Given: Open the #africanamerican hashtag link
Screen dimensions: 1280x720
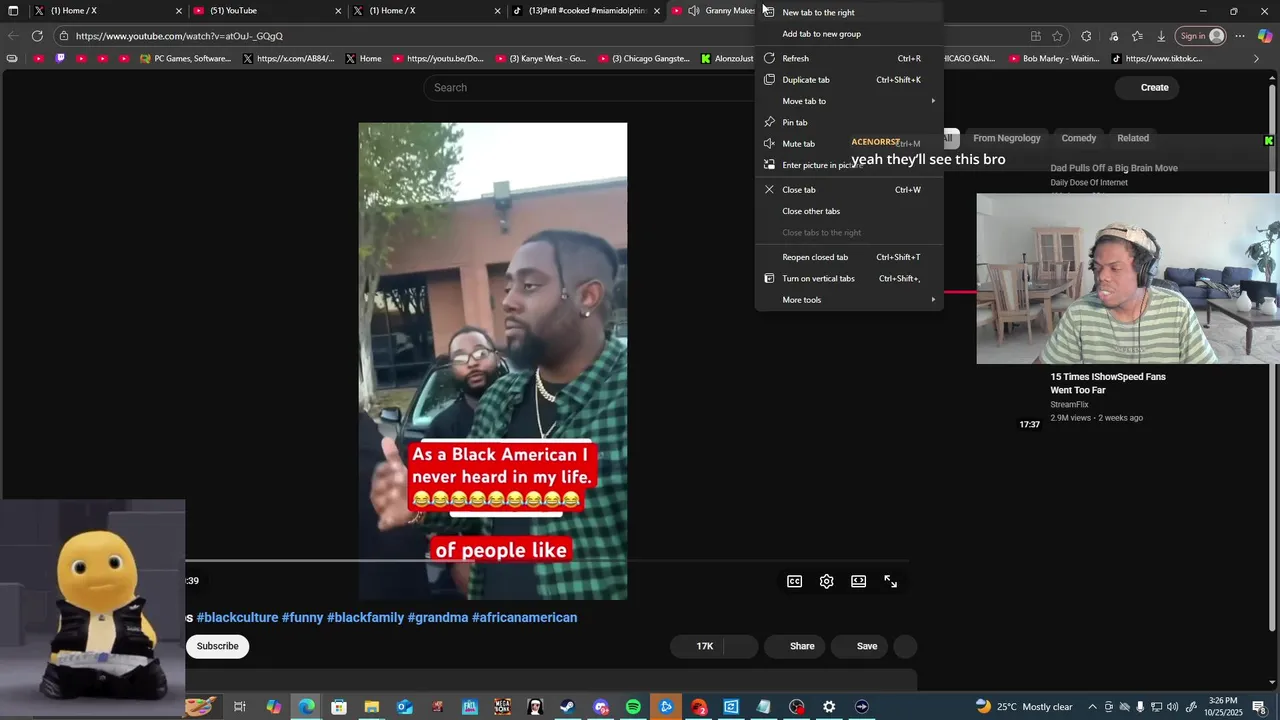Looking at the screenshot, I should tap(524, 618).
